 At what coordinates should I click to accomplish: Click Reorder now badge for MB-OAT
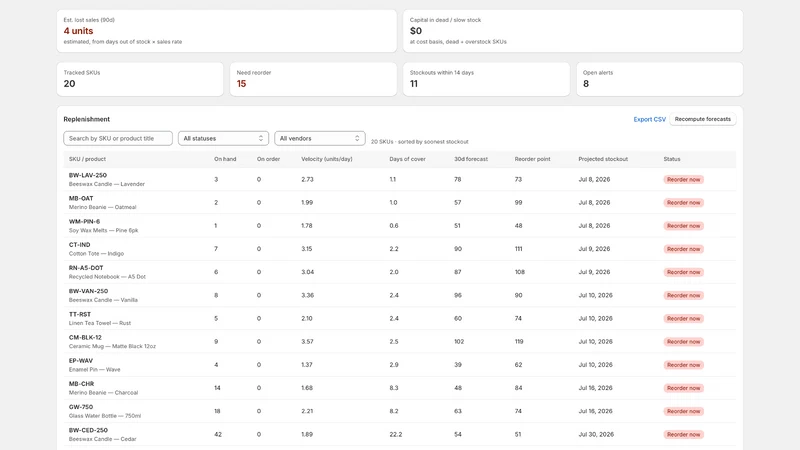pyautogui.click(x=684, y=203)
